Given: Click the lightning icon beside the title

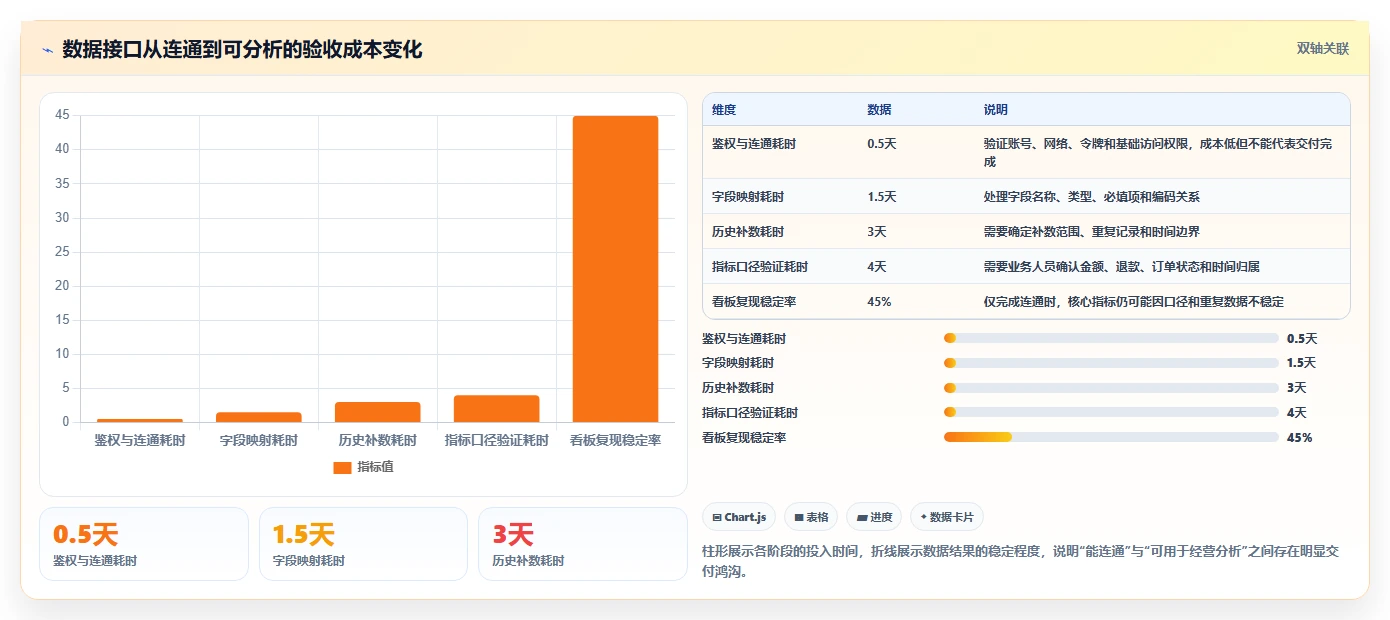Looking at the screenshot, I should coord(47,50).
